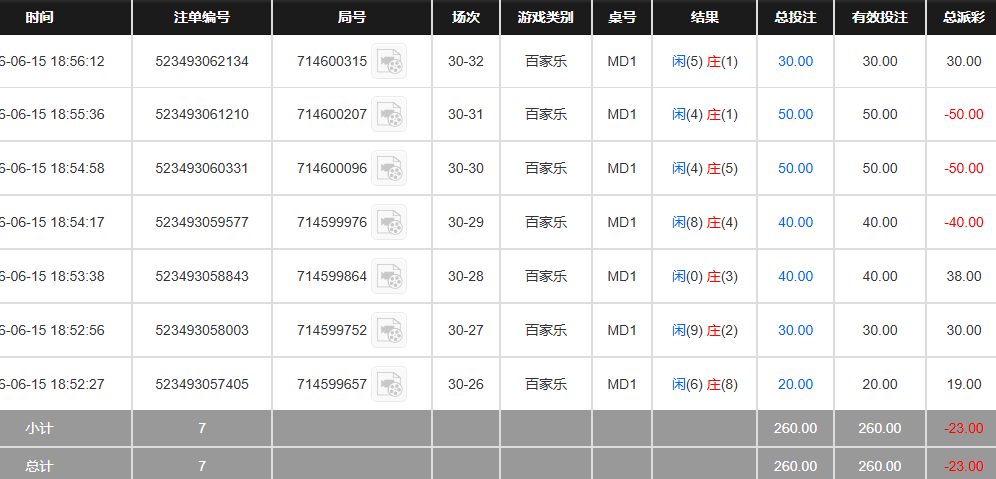Image resolution: width=996 pixels, height=479 pixels.
Task: Open video replay for round 714599657
Action: [389, 384]
